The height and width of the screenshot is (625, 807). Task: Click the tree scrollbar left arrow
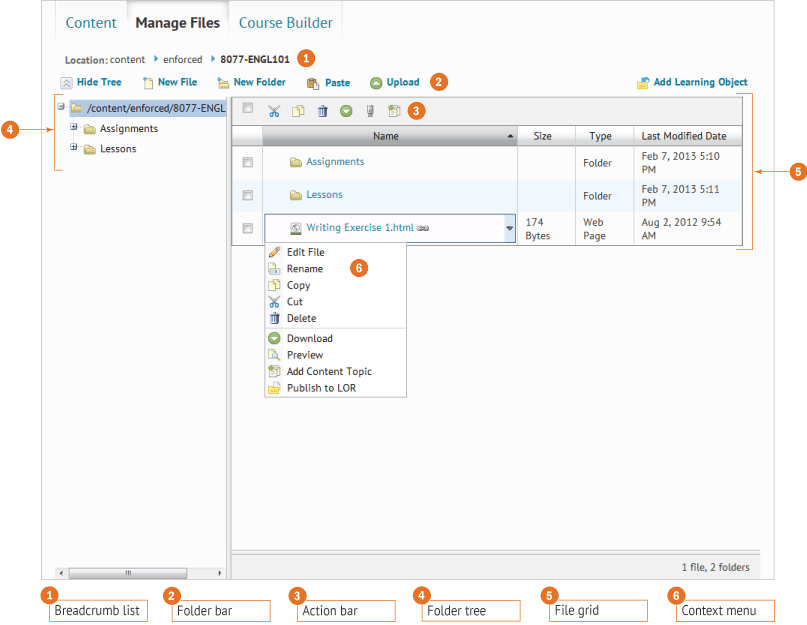[61, 572]
